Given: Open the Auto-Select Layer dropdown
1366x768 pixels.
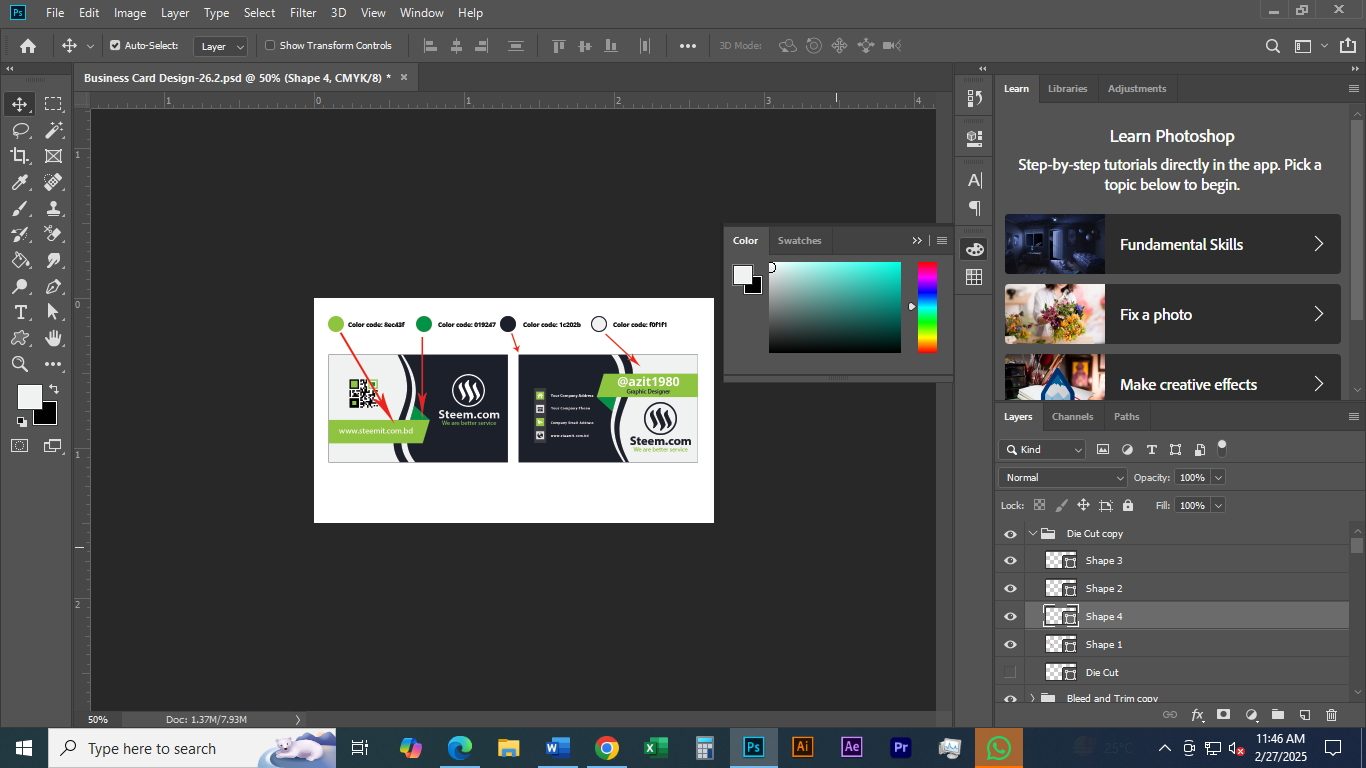Looking at the screenshot, I should click(222, 46).
